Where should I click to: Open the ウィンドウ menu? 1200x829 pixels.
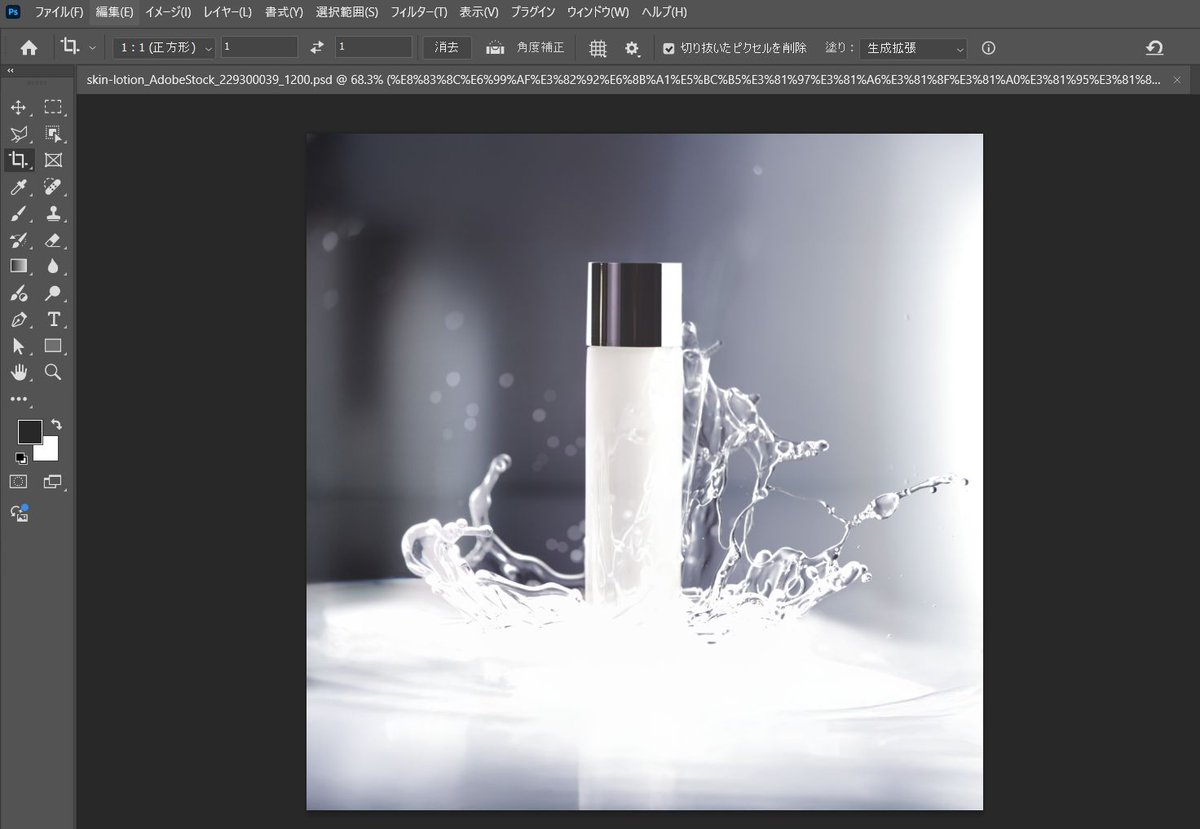coord(598,12)
